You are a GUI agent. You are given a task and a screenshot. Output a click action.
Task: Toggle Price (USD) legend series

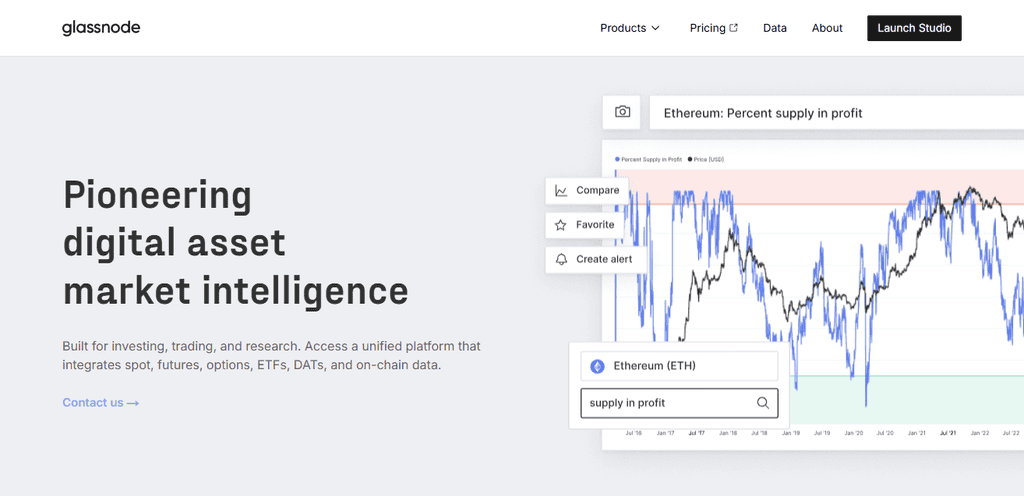(706, 159)
